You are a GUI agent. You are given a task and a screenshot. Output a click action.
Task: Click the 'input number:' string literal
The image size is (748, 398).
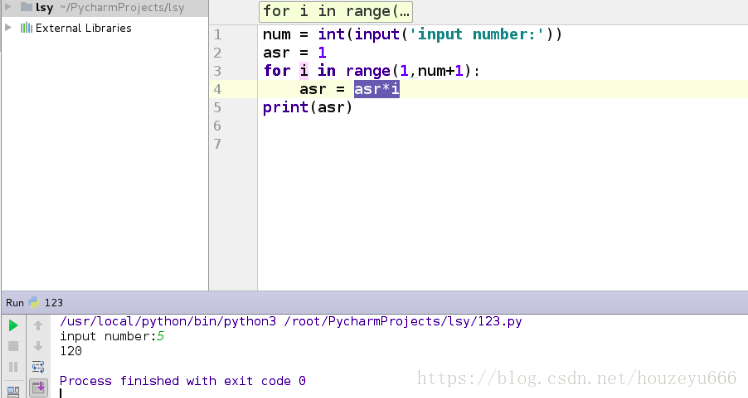477,34
